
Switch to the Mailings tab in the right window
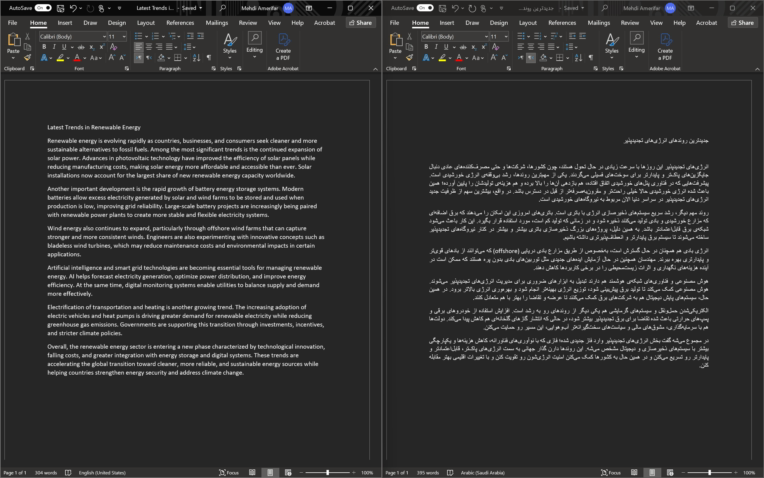tap(598, 23)
